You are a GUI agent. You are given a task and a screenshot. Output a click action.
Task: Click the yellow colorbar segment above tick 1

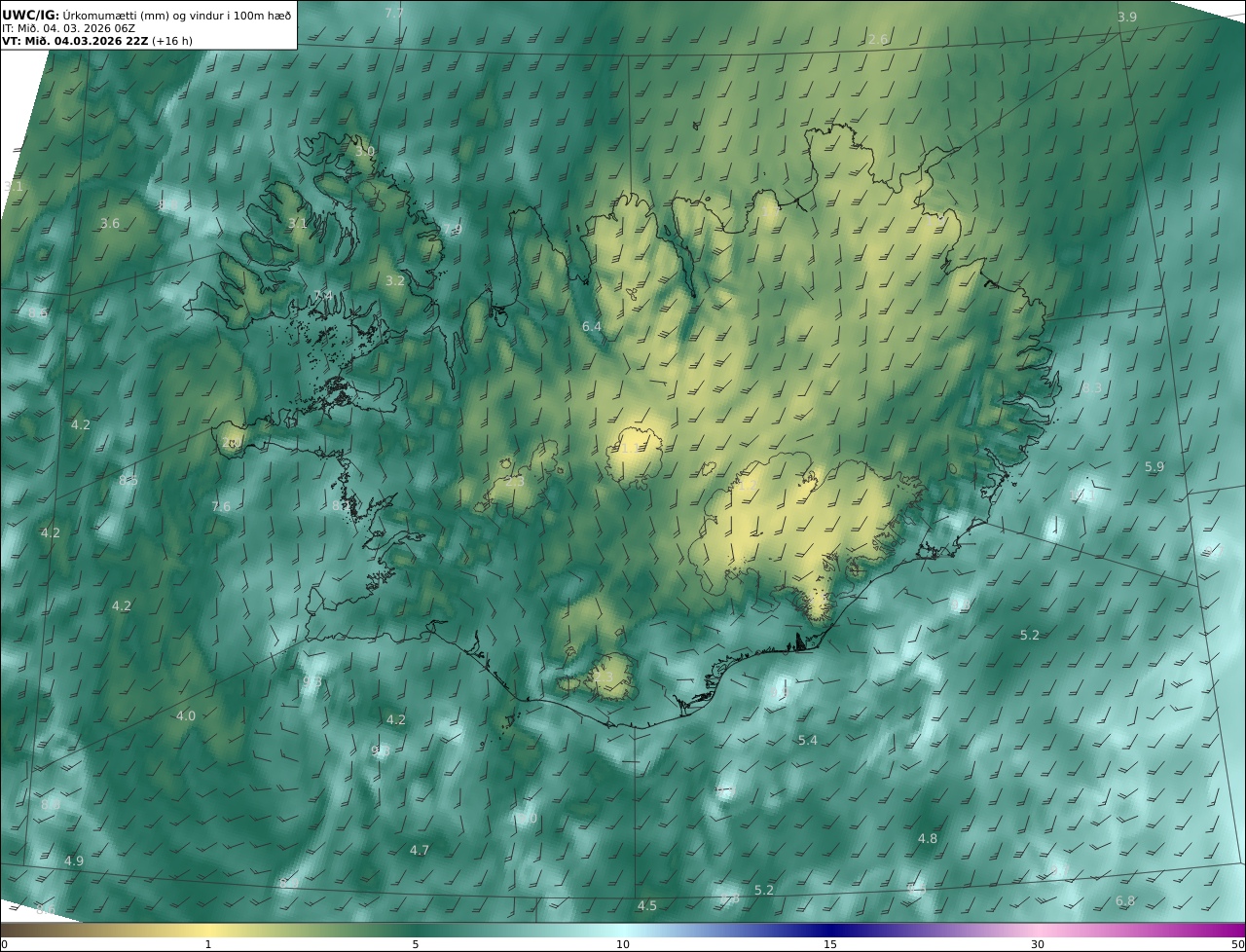208,930
